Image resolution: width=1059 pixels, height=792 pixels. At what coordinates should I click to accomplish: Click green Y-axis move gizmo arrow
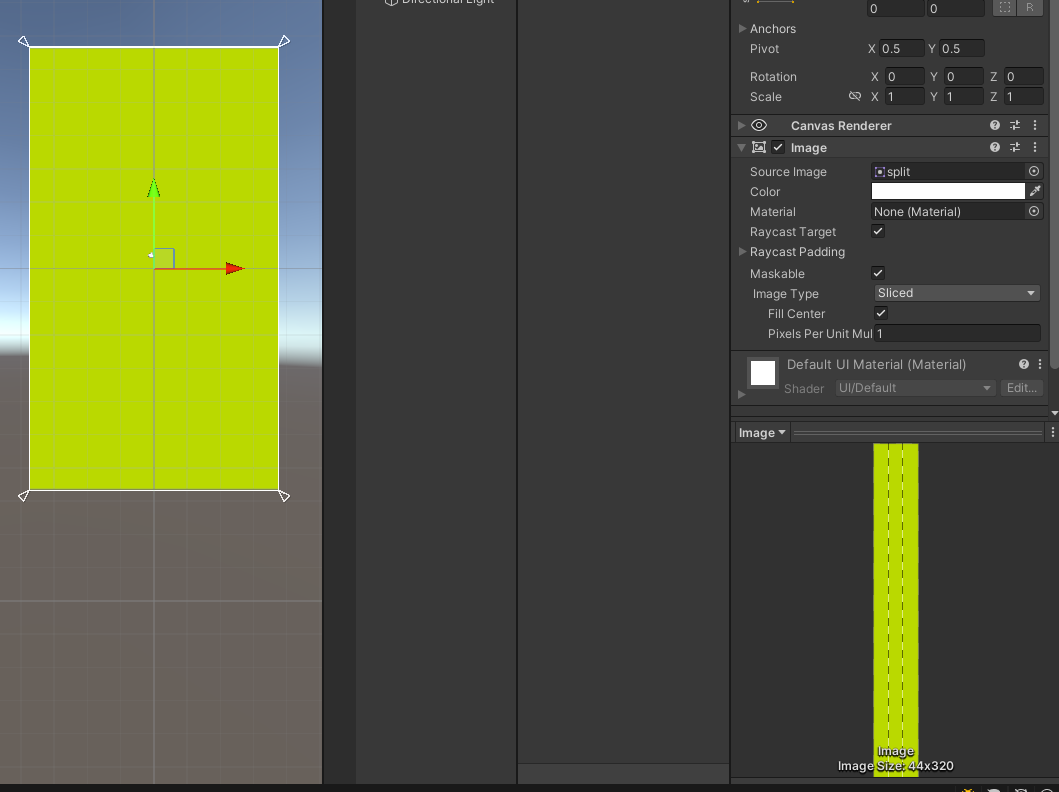153,188
